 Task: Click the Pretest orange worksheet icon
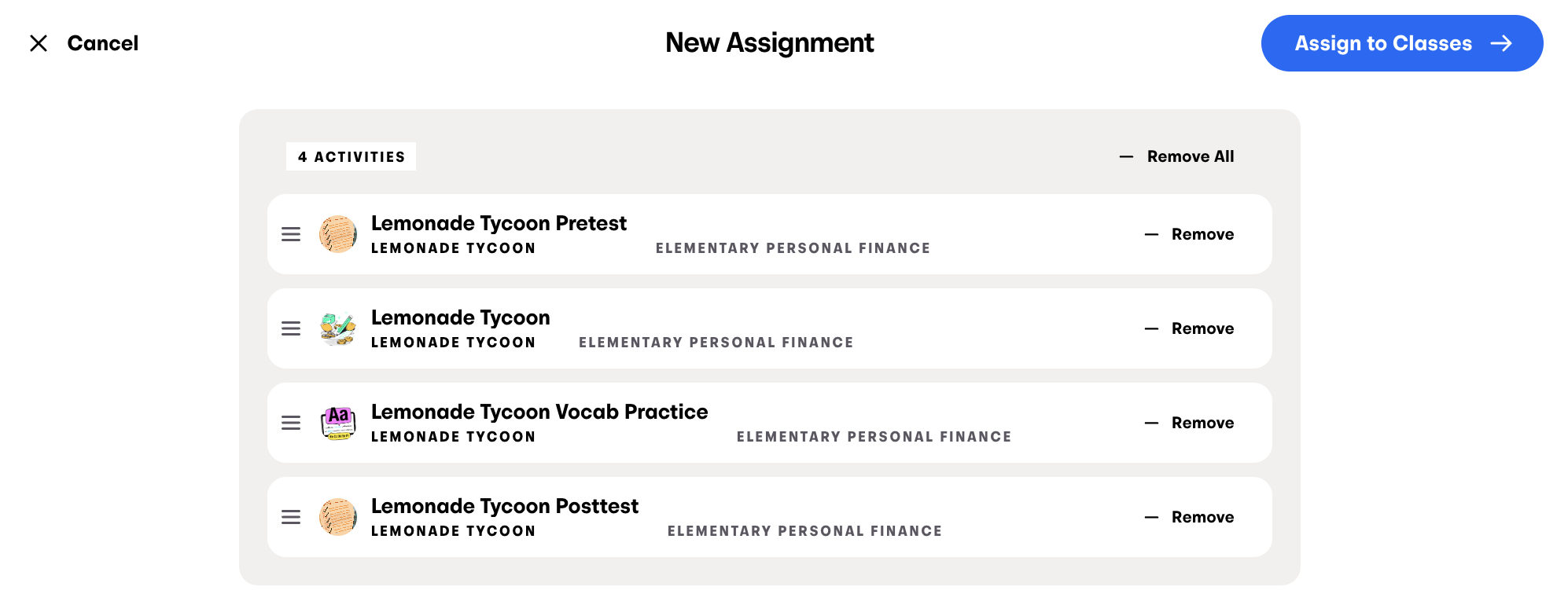338,234
